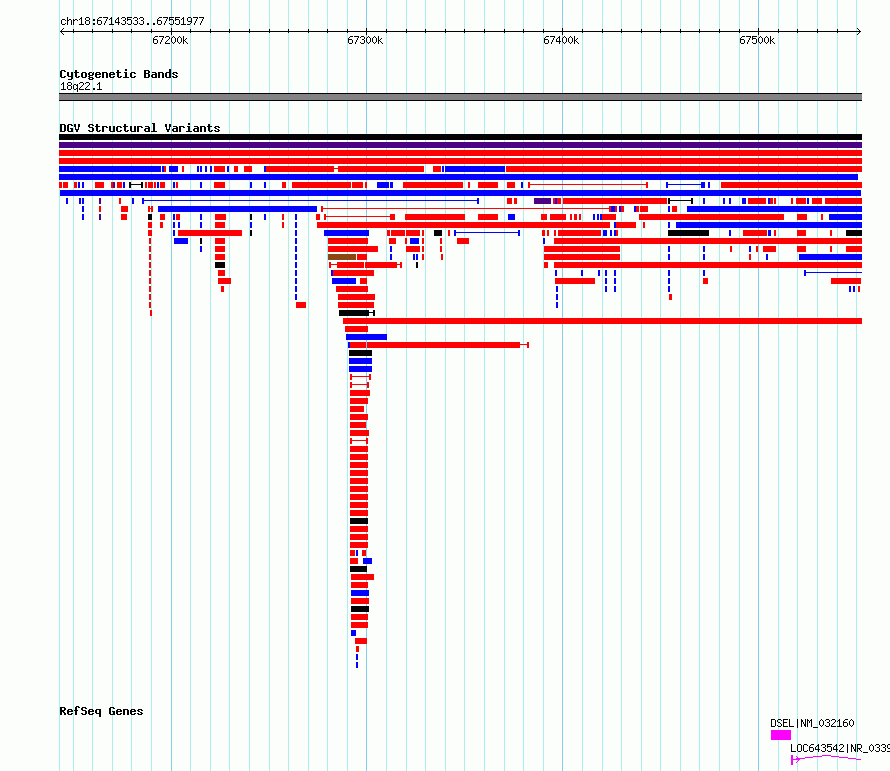Viewport: 890px width, 771px height.
Task: Click the 67400k ruler label
Action: pos(561,40)
